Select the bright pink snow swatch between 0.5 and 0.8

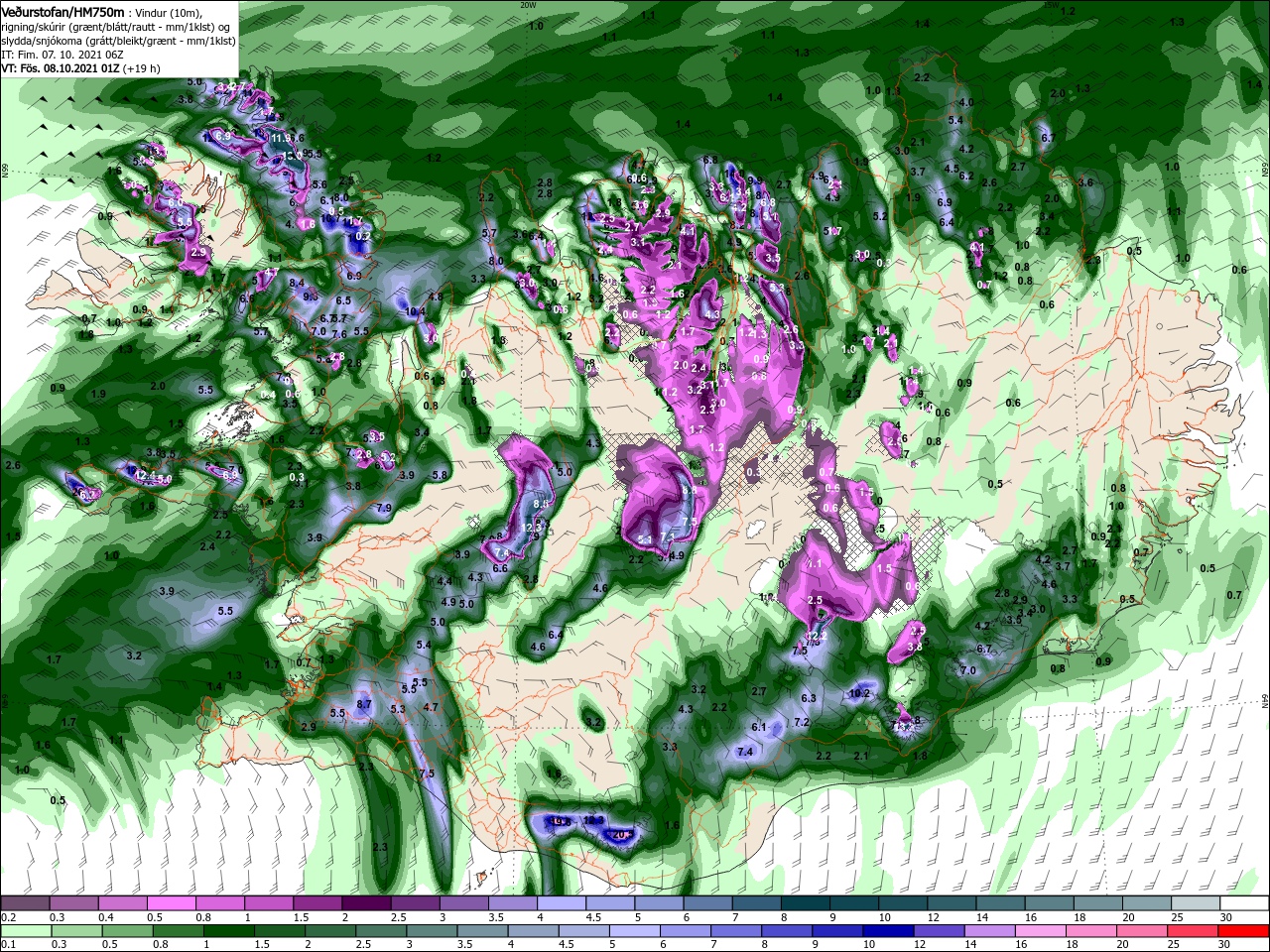(x=172, y=903)
